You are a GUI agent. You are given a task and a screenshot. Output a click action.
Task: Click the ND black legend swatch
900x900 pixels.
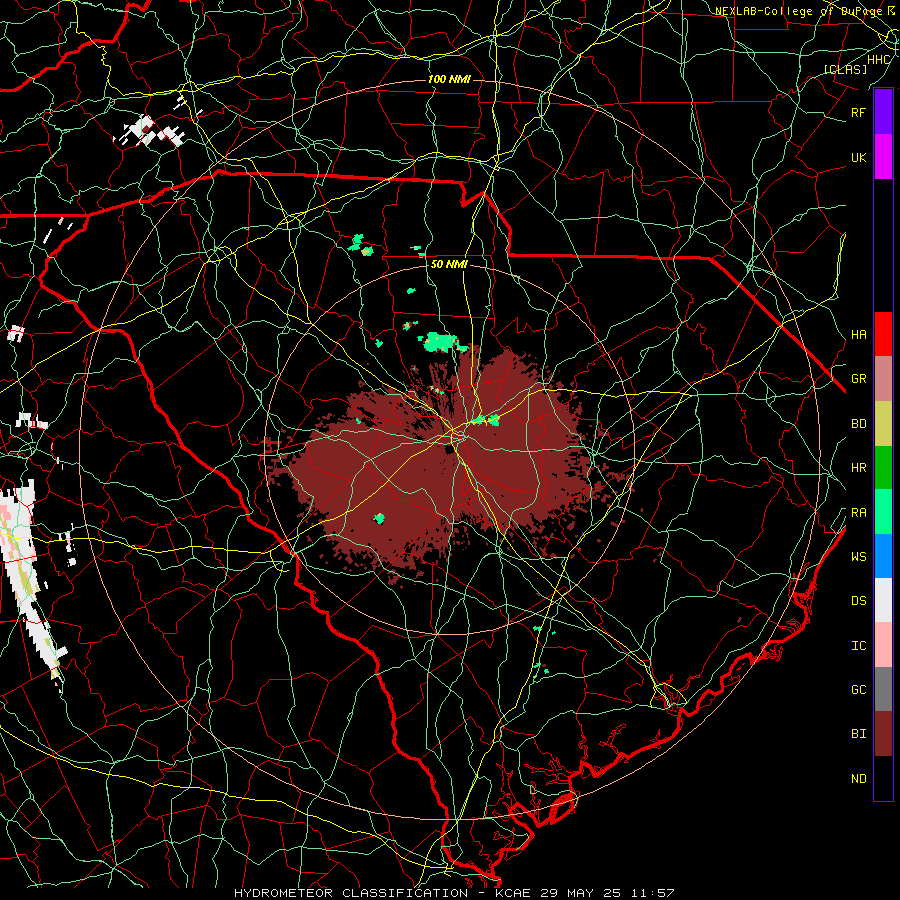[883, 778]
